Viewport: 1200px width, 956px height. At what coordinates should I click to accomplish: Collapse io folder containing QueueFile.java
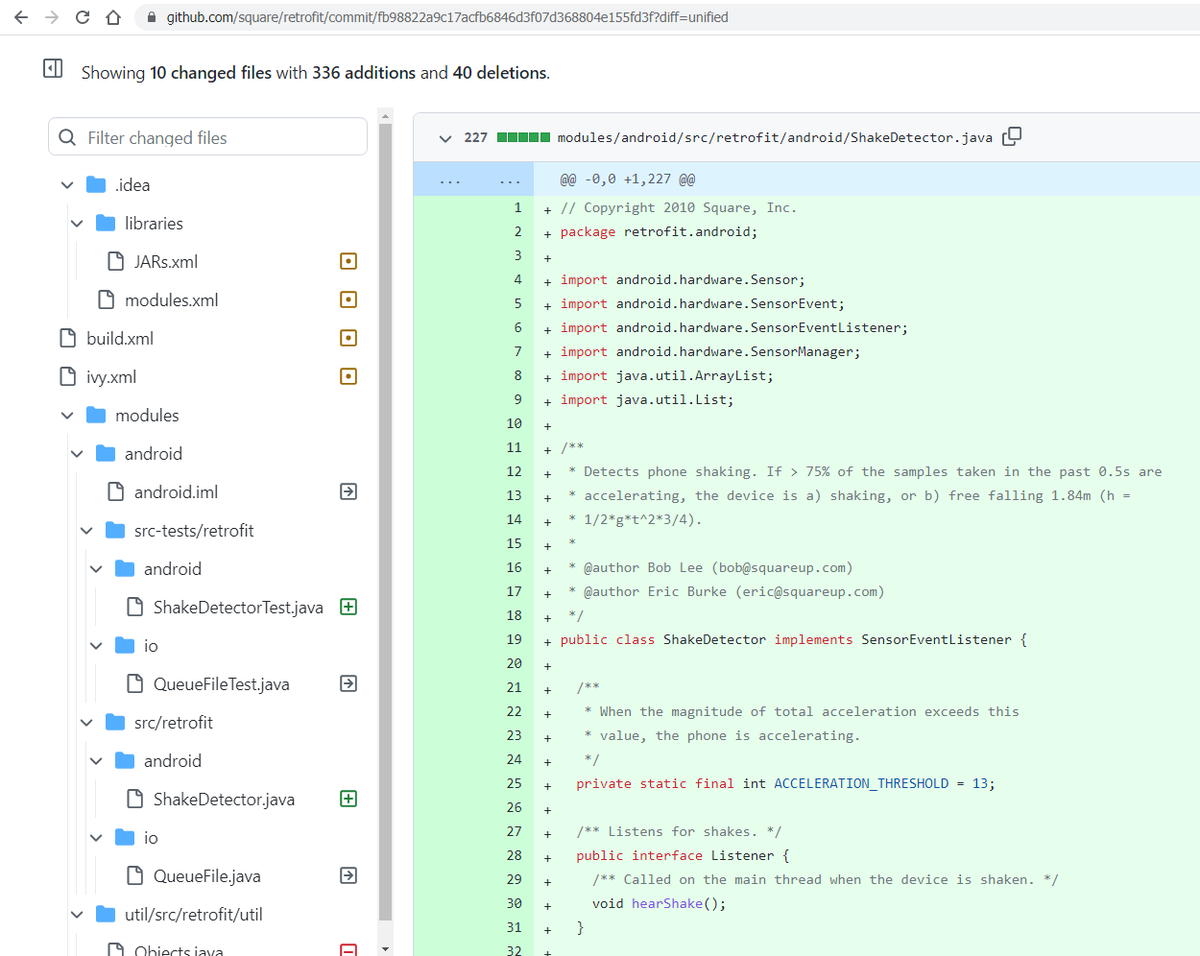click(96, 837)
